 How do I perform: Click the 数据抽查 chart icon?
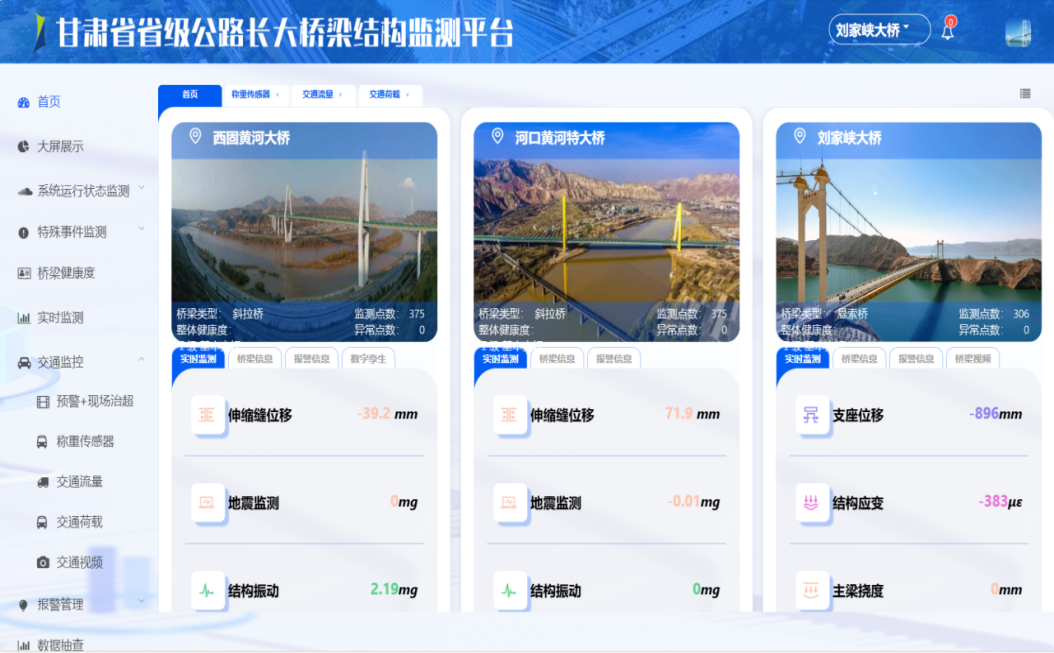(24, 646)
